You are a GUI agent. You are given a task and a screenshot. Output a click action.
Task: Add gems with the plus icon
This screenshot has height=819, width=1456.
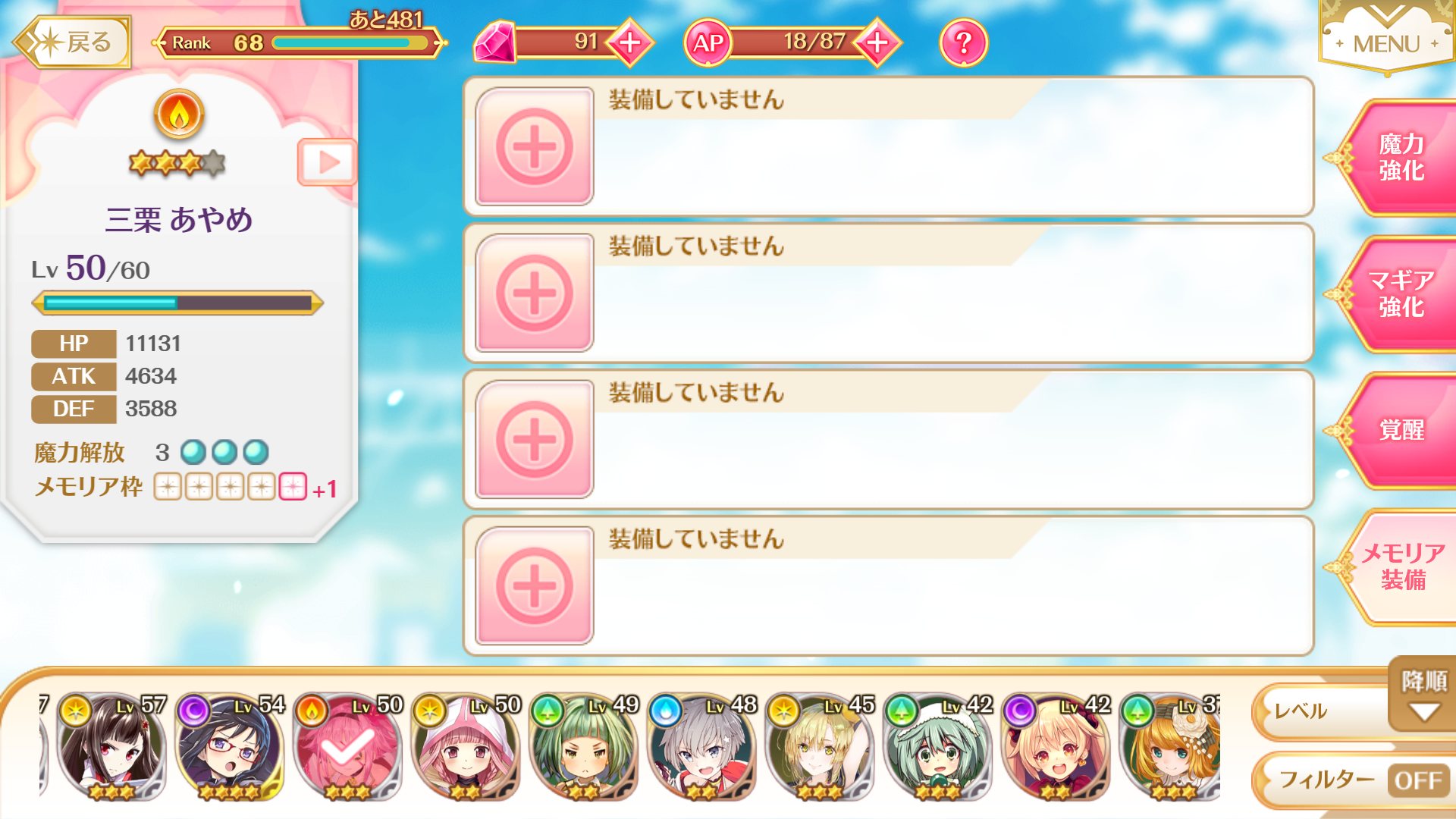click(629, 42)
